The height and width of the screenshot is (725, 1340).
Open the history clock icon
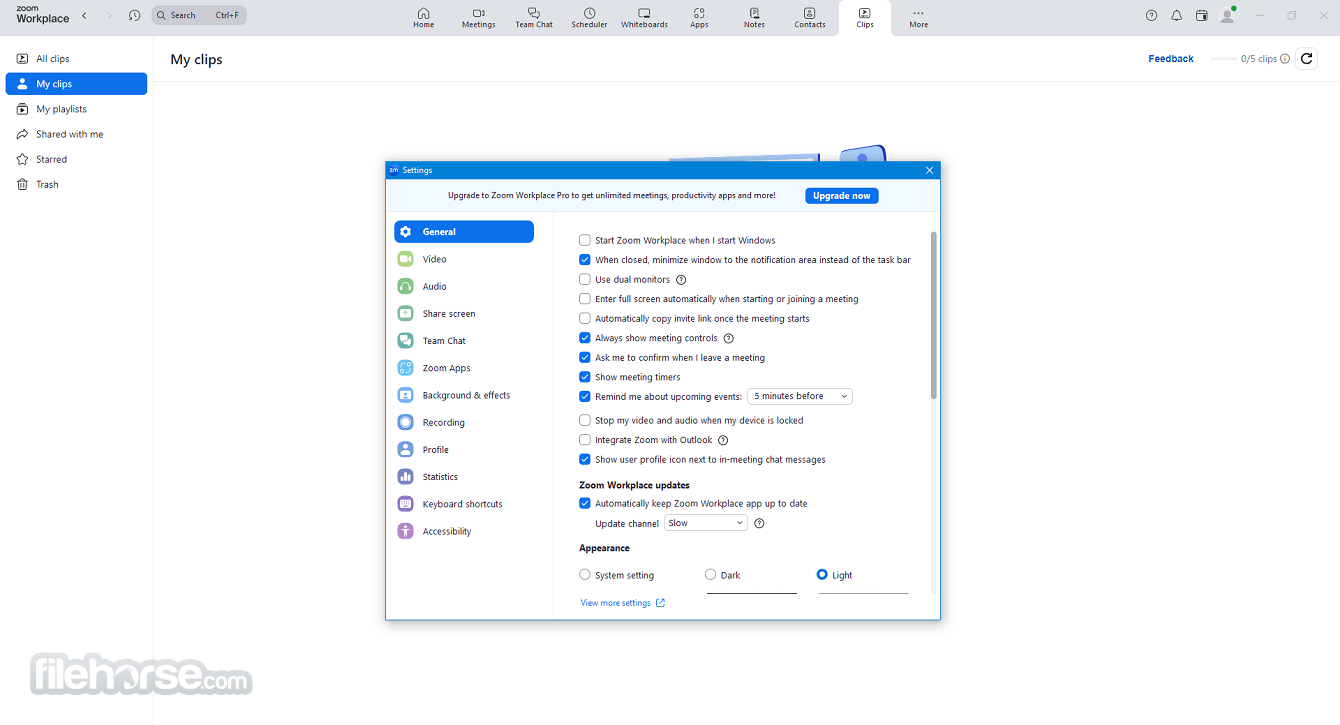[135, 15]
